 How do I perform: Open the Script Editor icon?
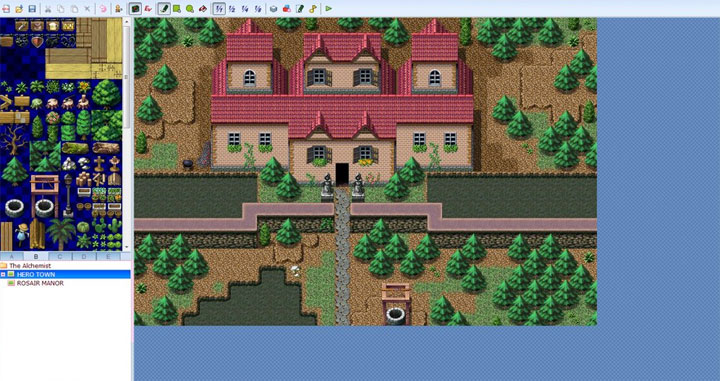pos(299,9)
